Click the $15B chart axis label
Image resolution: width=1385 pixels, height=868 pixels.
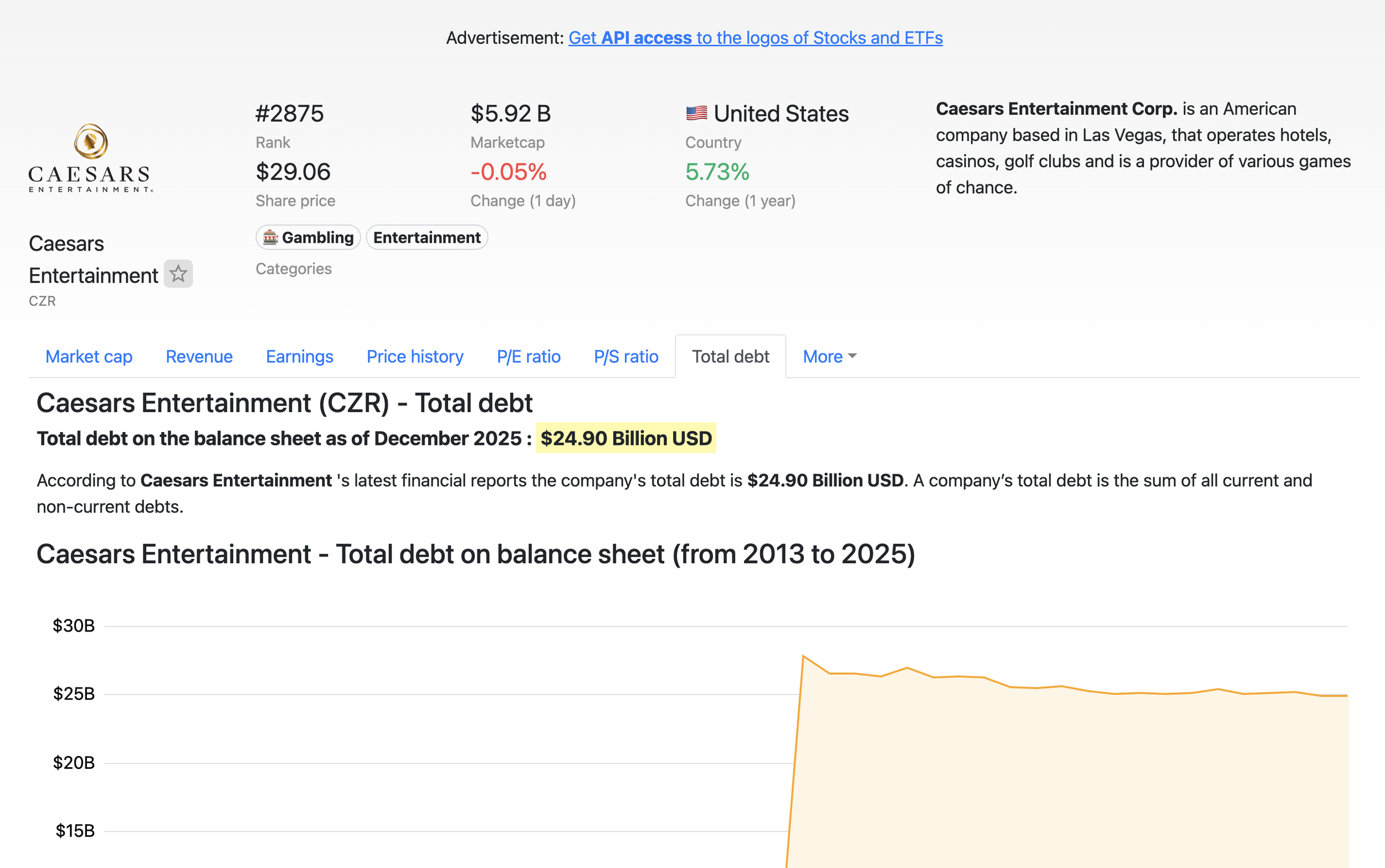pos(75,831)
